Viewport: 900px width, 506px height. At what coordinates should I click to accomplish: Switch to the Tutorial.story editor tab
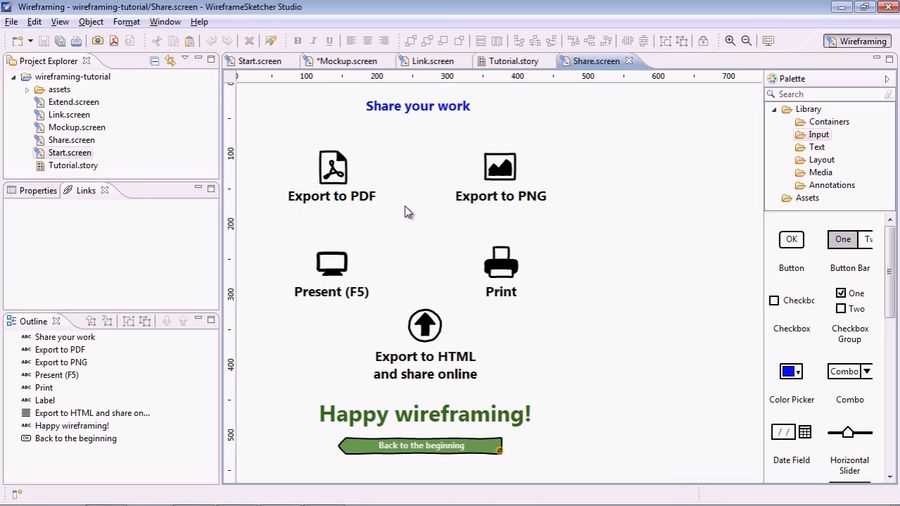coord(508,61)
